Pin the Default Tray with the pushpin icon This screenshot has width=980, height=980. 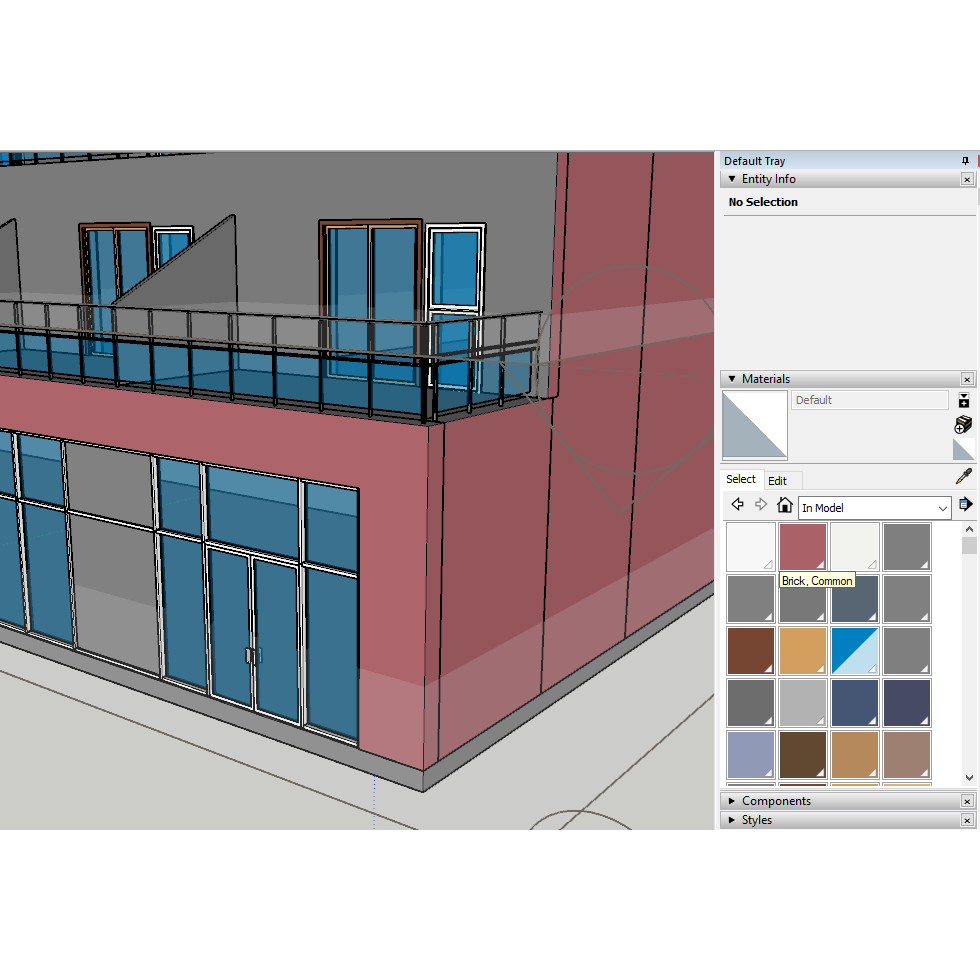tap(965, 161)
